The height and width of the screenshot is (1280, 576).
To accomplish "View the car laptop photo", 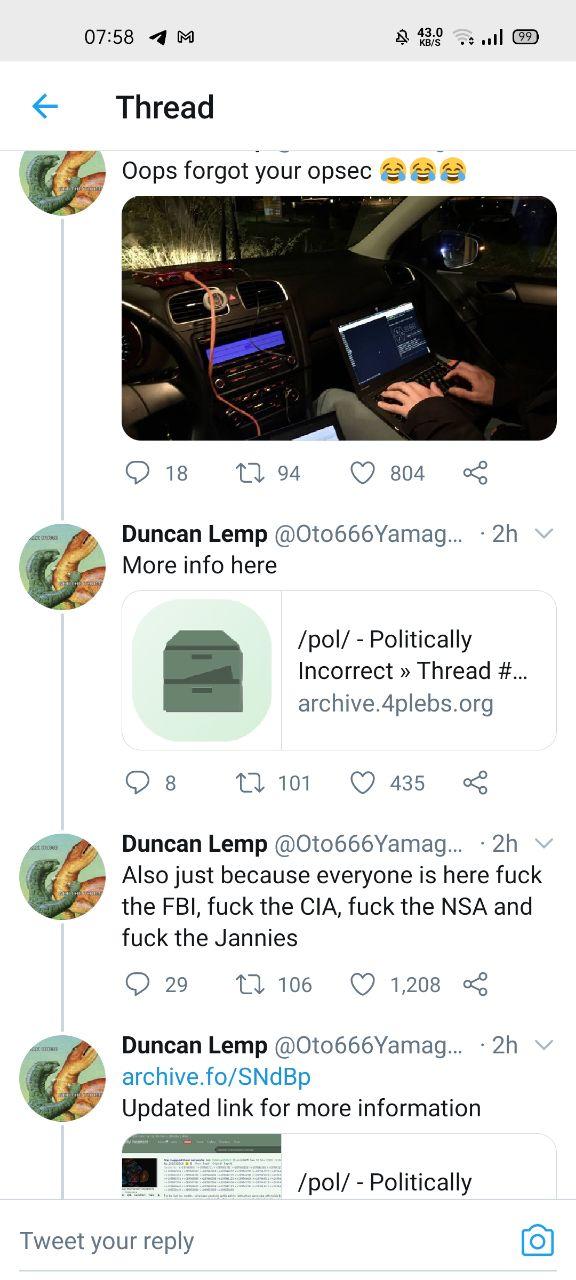I will coord(339,318).
